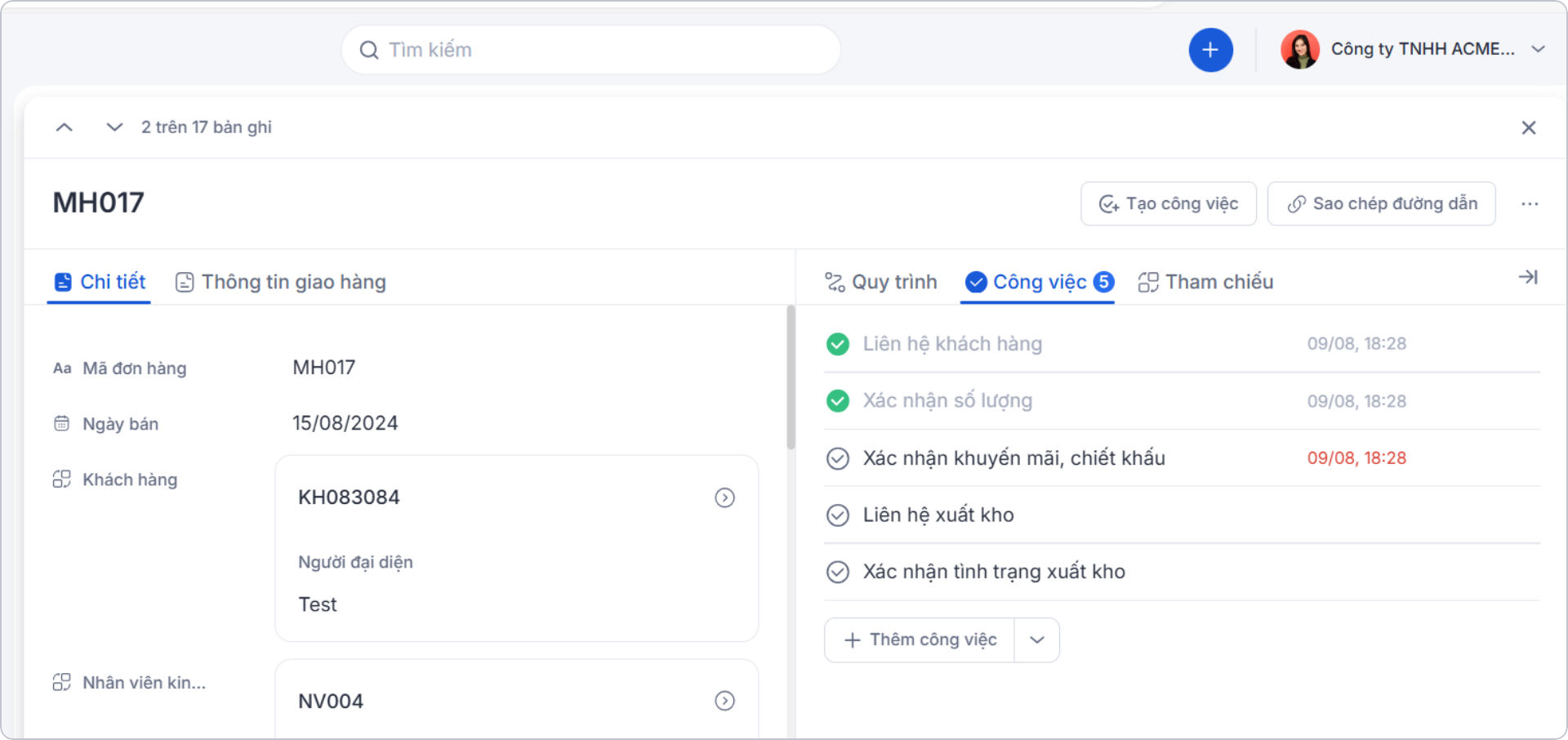Screen dimensions: 1568x740
Task: Go to next record with down chevron
Action: click(x=114, y=127)
